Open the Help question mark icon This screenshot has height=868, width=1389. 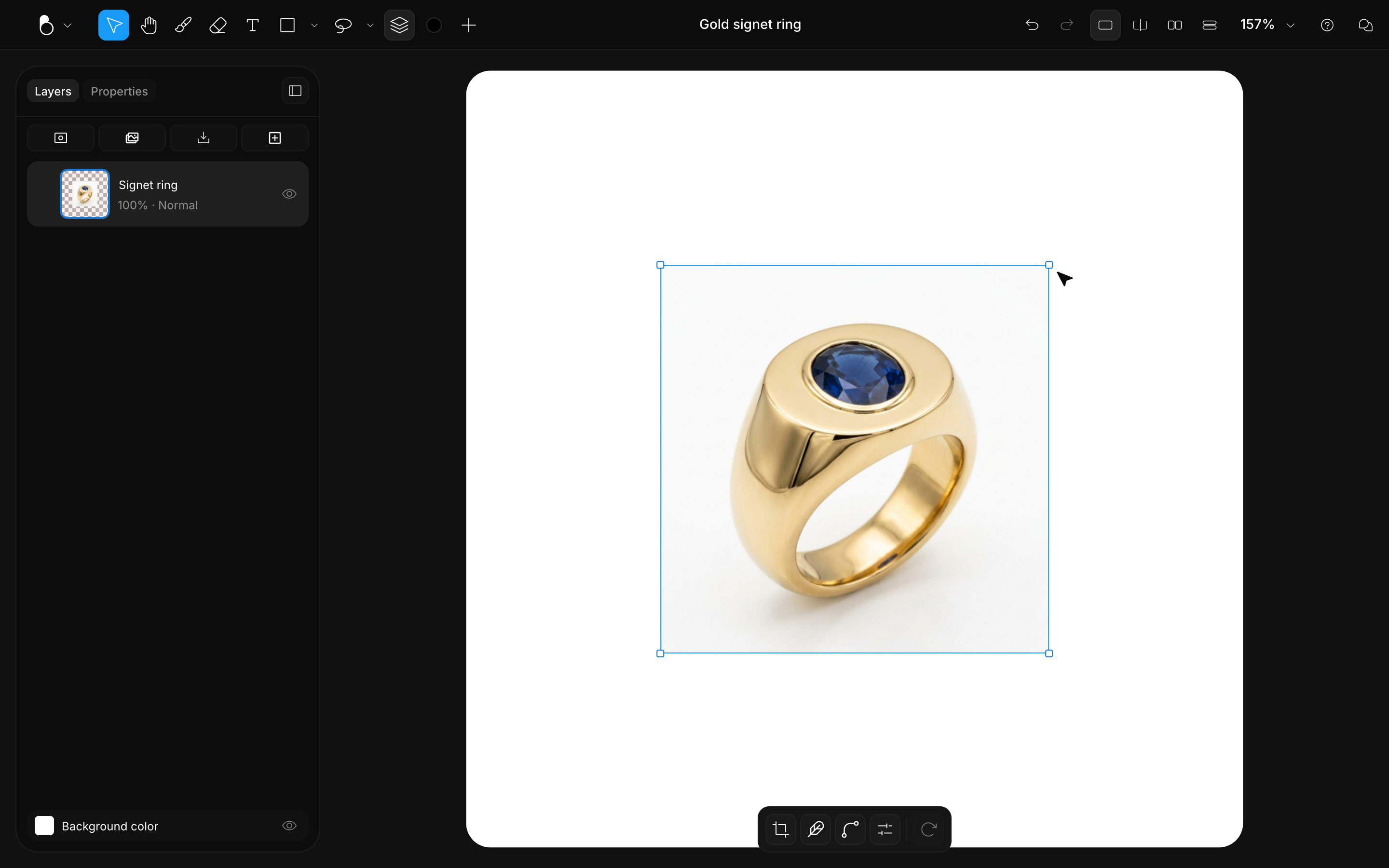click(1327, 25)
